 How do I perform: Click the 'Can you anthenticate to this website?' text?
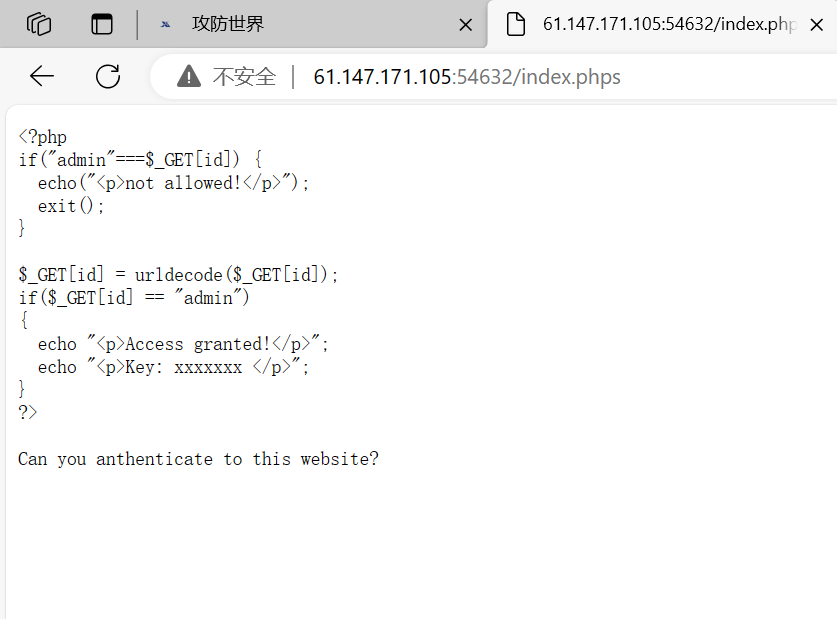(x=198, y=459)
